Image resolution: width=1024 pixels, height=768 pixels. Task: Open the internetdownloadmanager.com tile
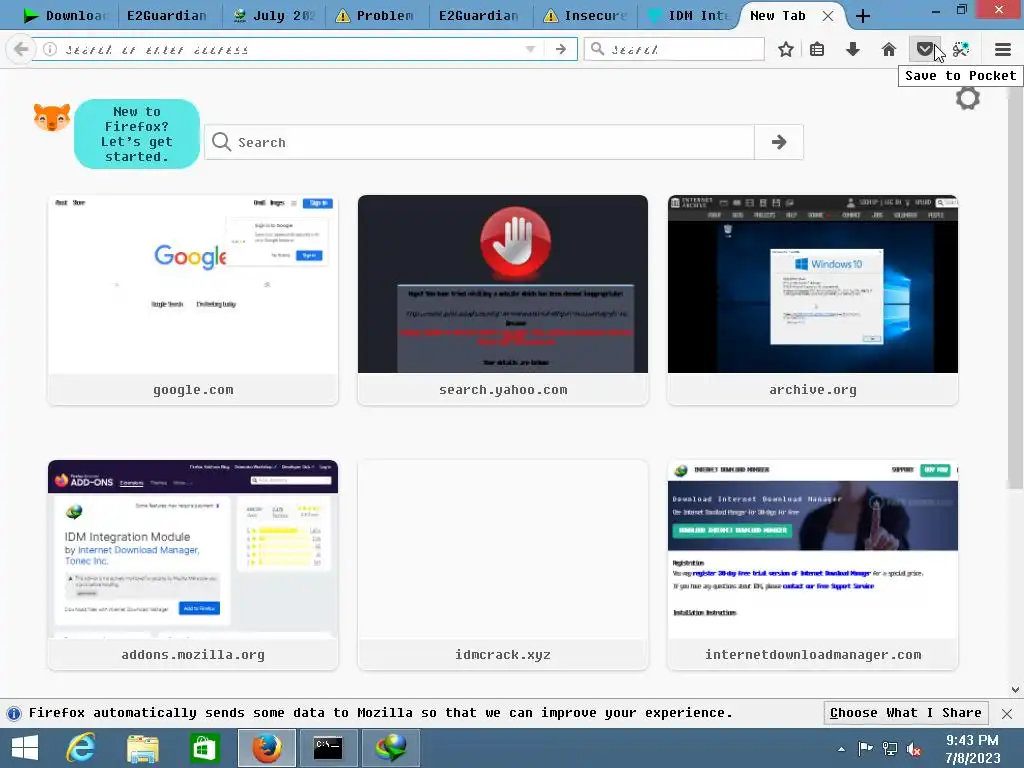812,565
